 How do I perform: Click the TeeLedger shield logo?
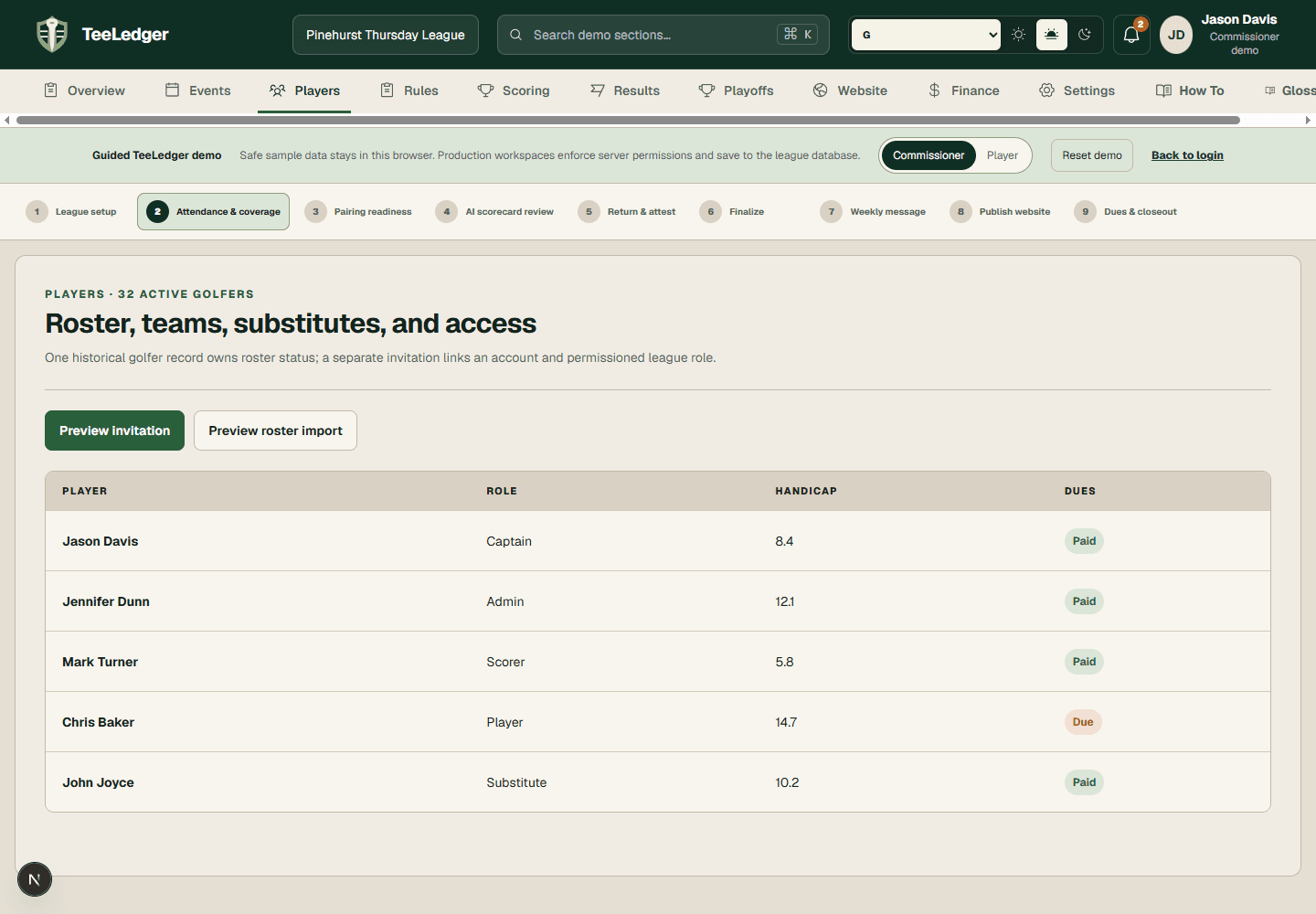[x=52, y=35]
